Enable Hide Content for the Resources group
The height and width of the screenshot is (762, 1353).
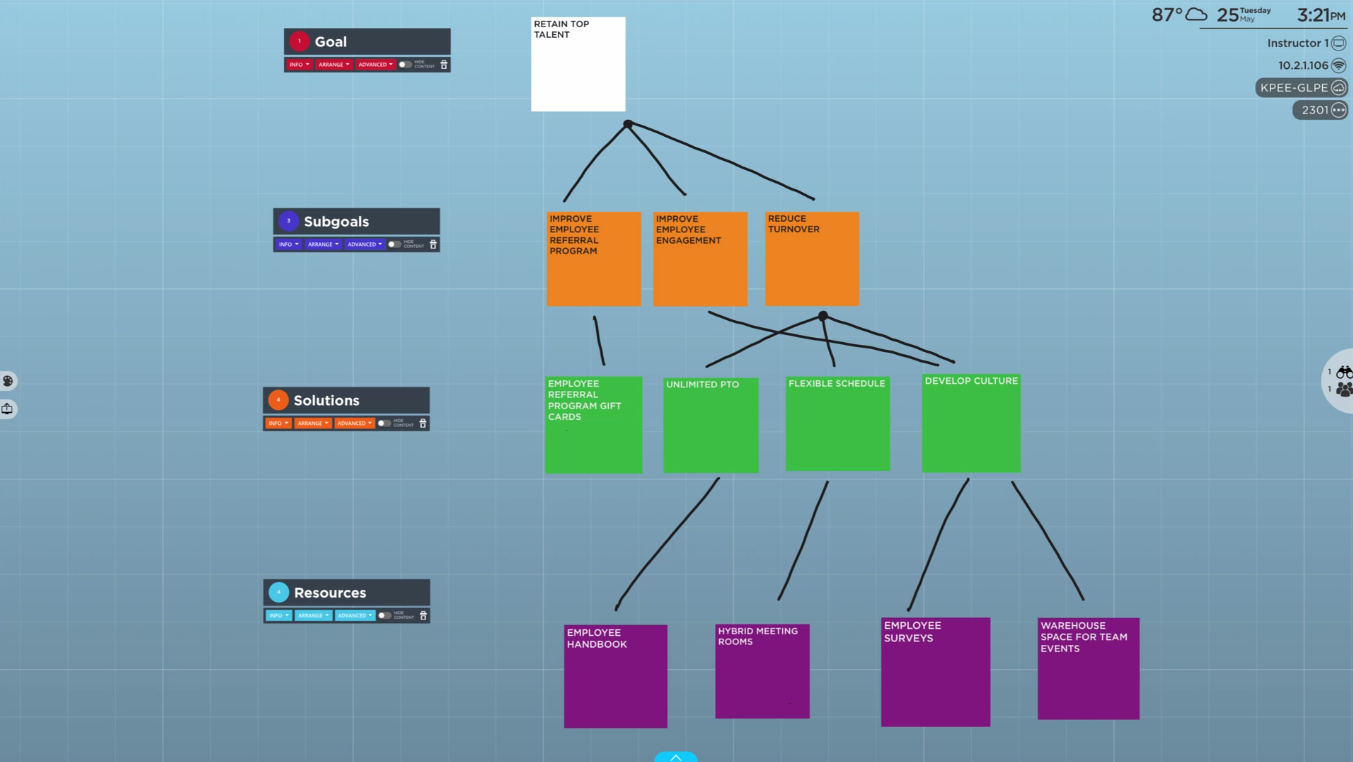[384, 615]
